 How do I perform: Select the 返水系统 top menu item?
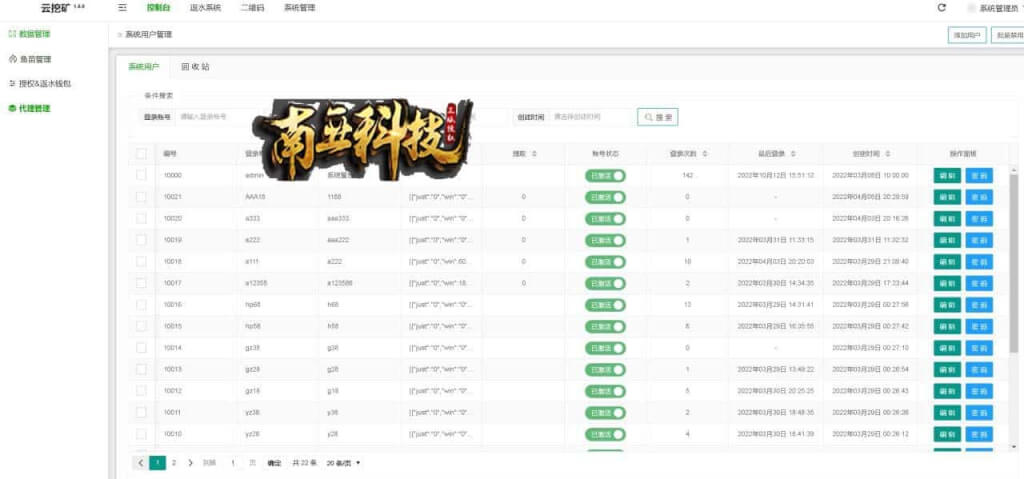point(207,8)
